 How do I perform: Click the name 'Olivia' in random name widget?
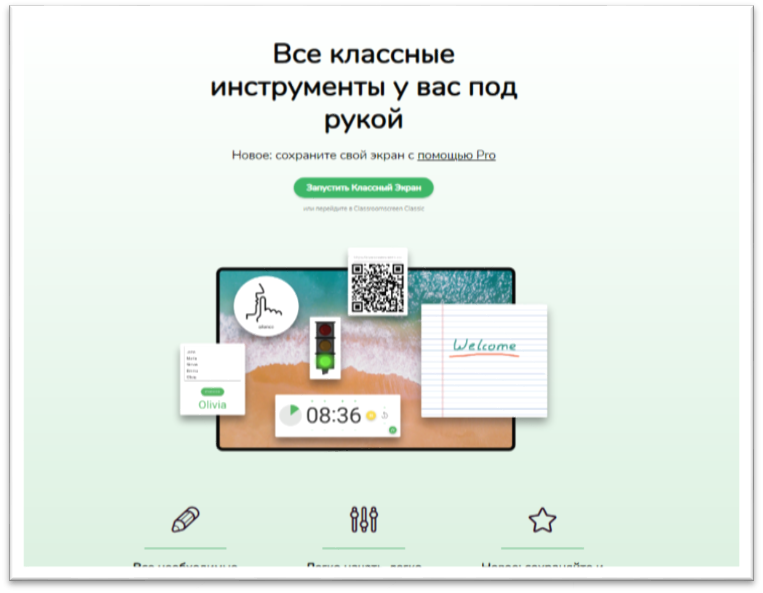(x=212, y=405)
